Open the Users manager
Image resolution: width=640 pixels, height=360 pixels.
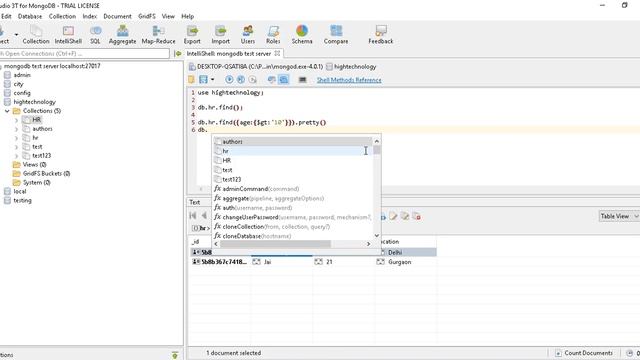tap(247, 35)
